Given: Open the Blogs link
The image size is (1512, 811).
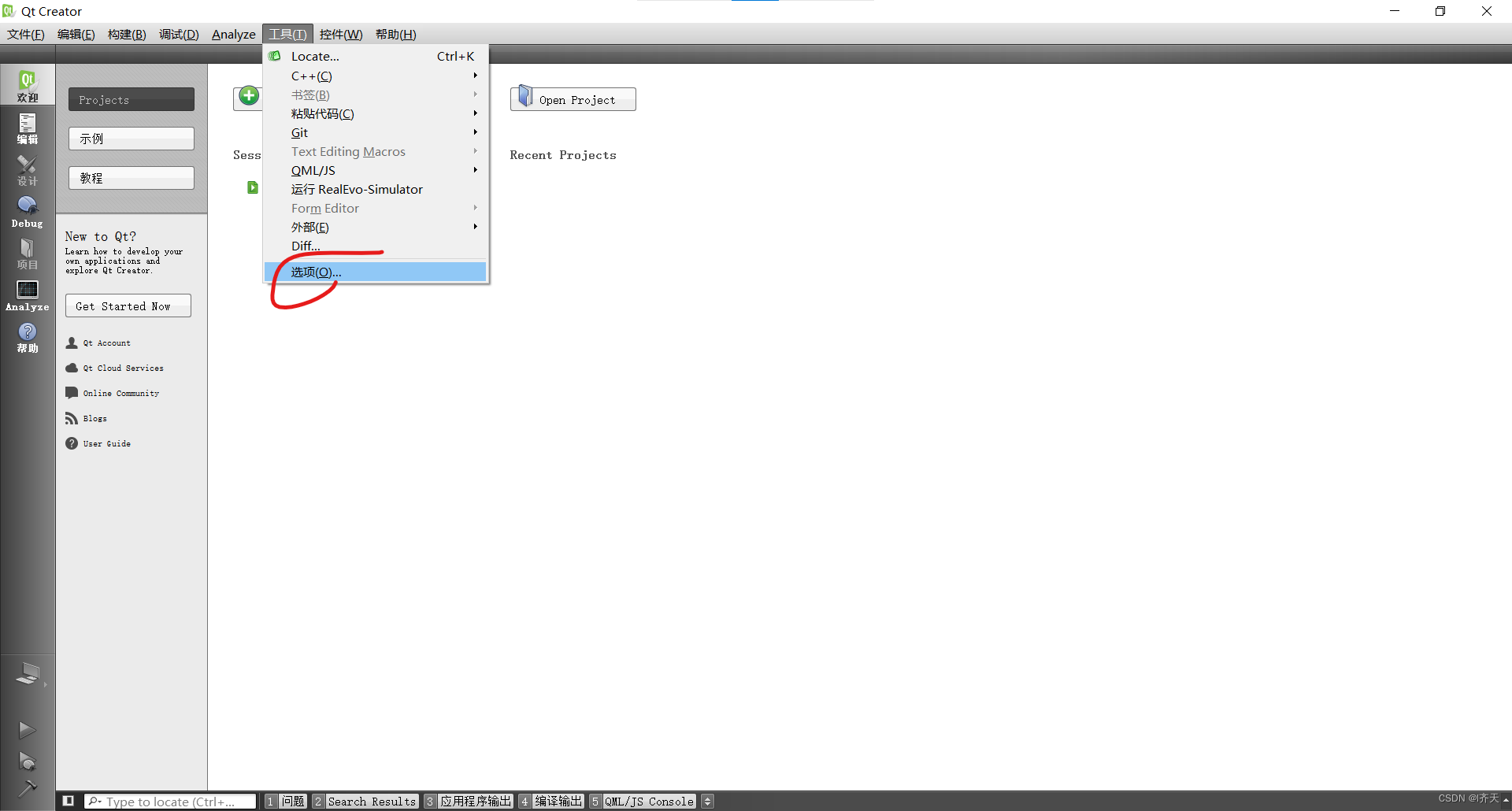Looking at the screenshot, I should click(95, 419).
